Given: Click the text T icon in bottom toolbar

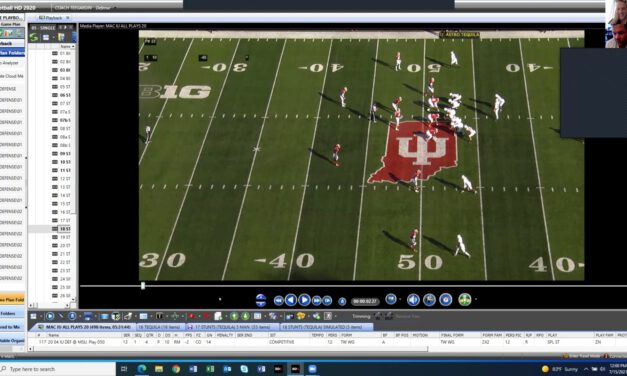Looking at the screenshot, I should 159,316.
